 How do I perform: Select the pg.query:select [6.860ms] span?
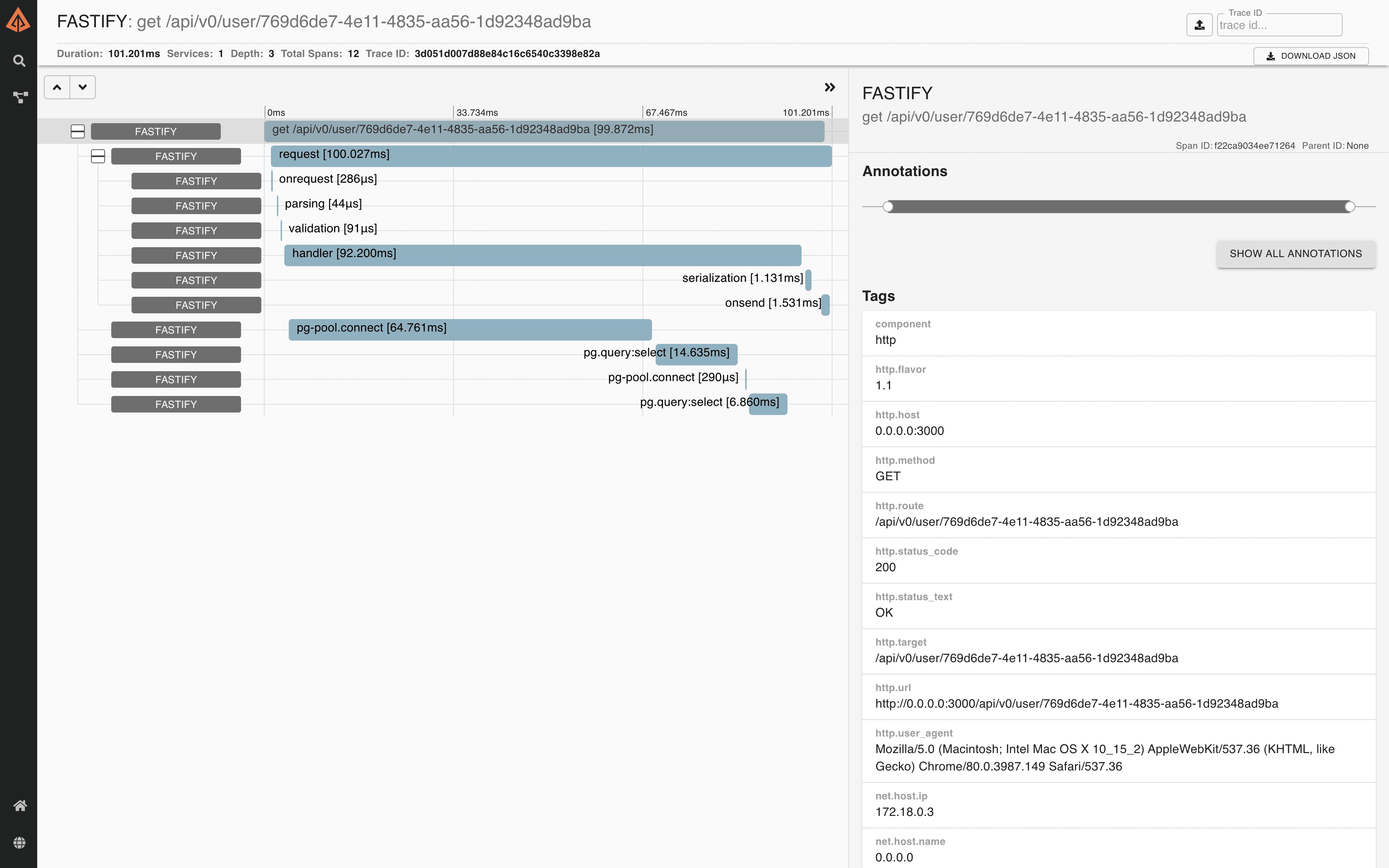[768, 403]
